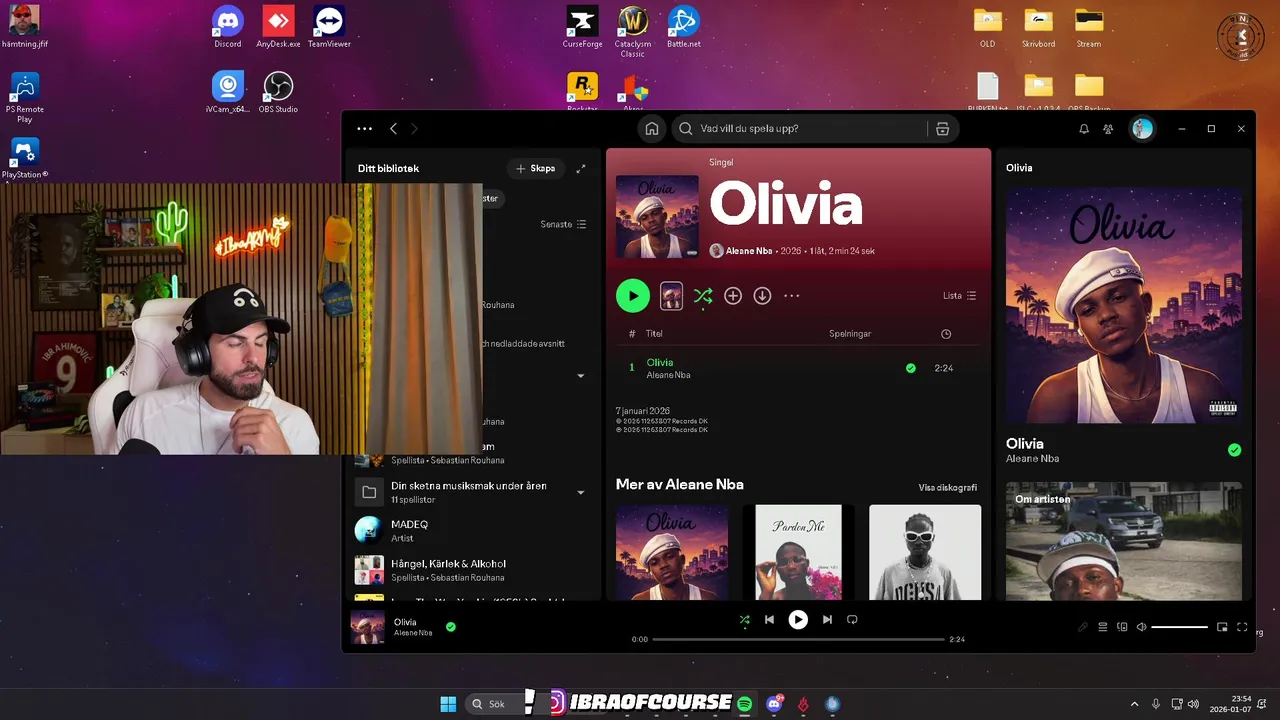This screenshot has width=1280, height=720.
Task: Open Battle.net desktop shortcut
Action: 684,27
